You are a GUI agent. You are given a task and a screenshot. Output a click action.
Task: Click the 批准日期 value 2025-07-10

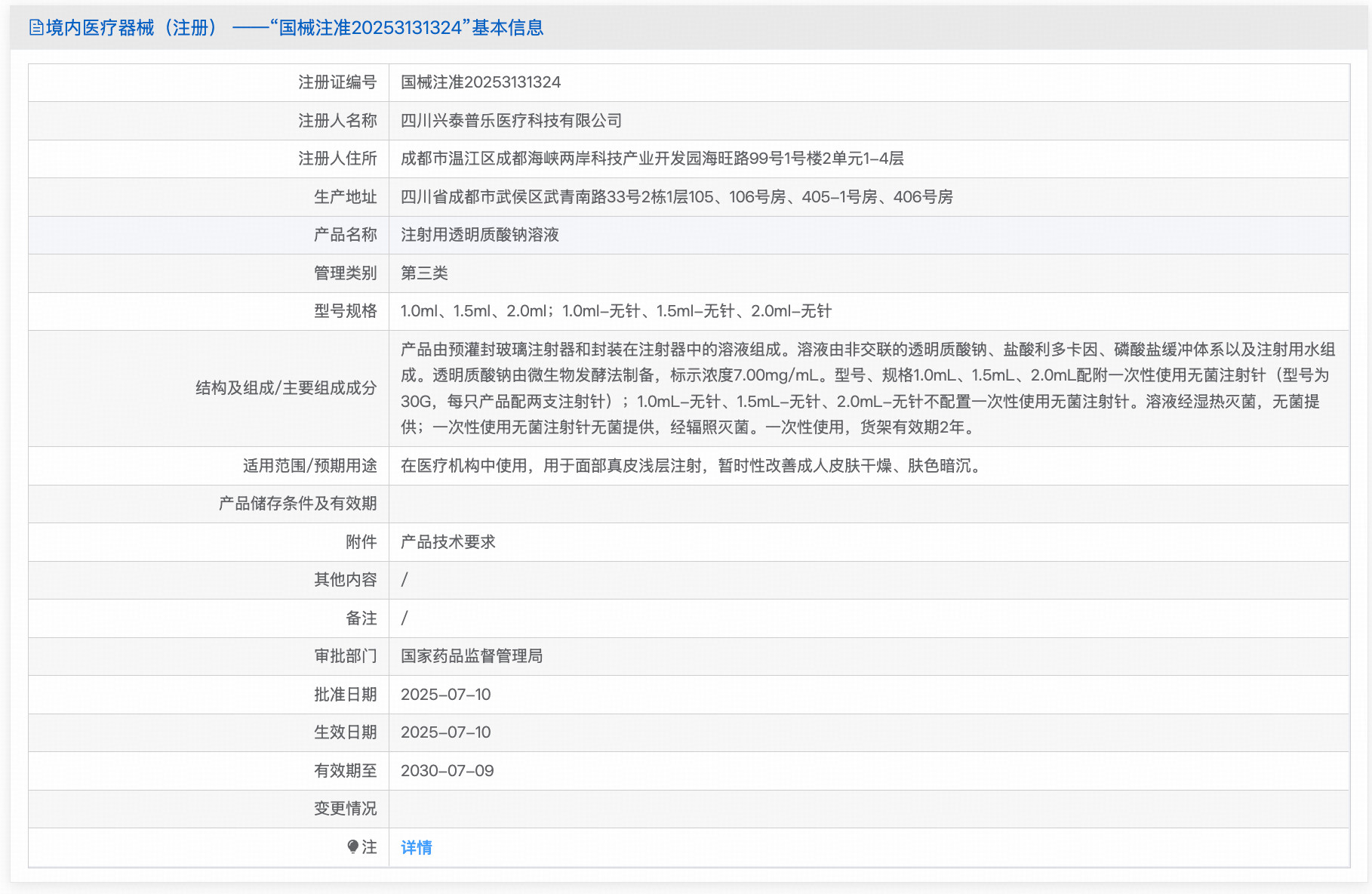tap(445, 695)
